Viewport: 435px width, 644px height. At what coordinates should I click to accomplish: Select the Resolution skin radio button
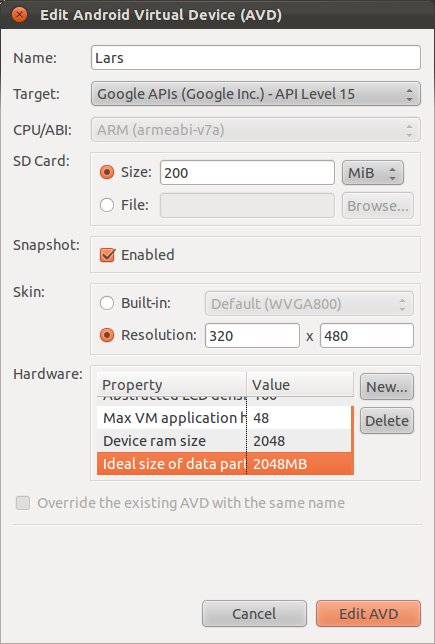click(x=107, y=336)
